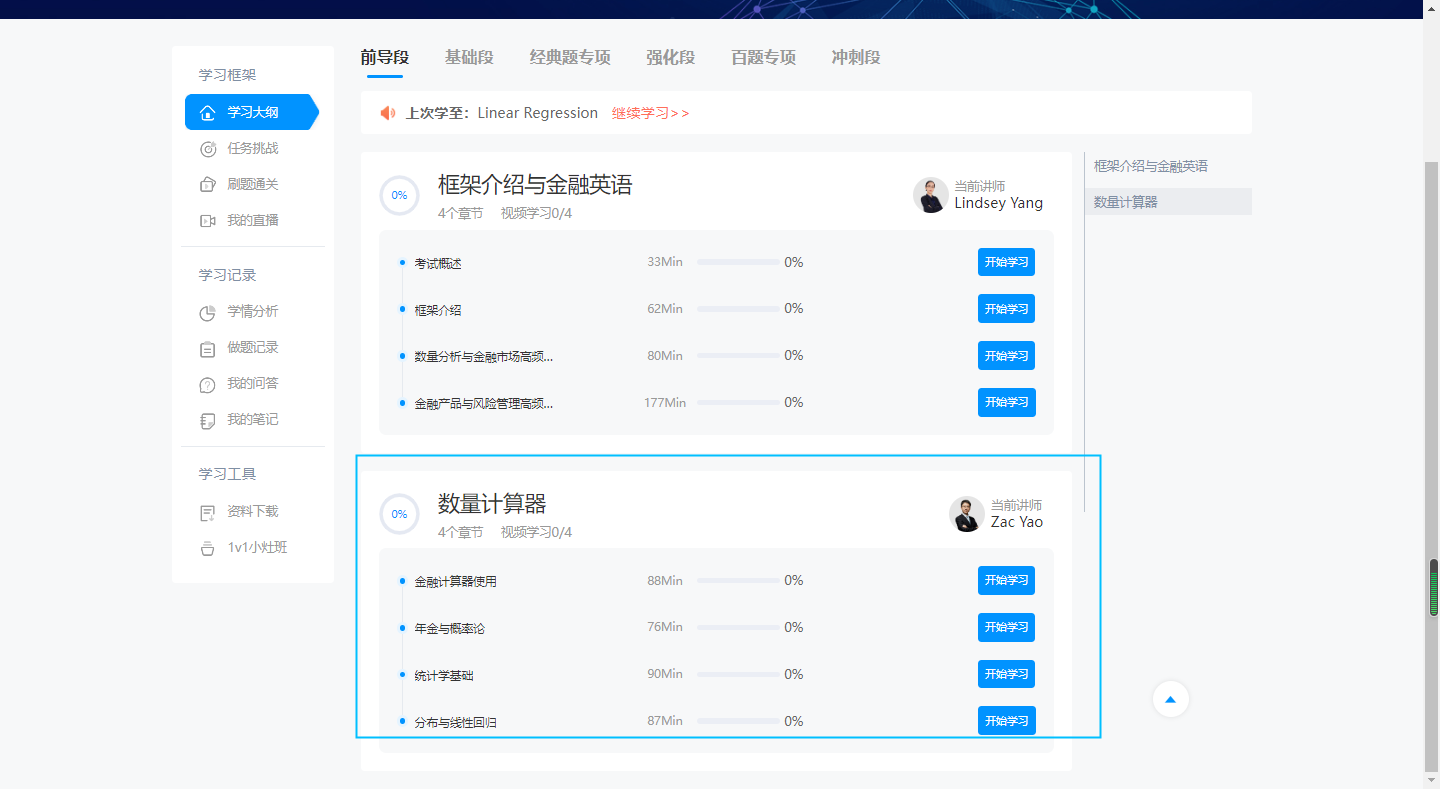Click the 学情分析 pie chart icon
Image resolution: width=1440 pixels, height=789 pixels.
(x=208, y=313)
